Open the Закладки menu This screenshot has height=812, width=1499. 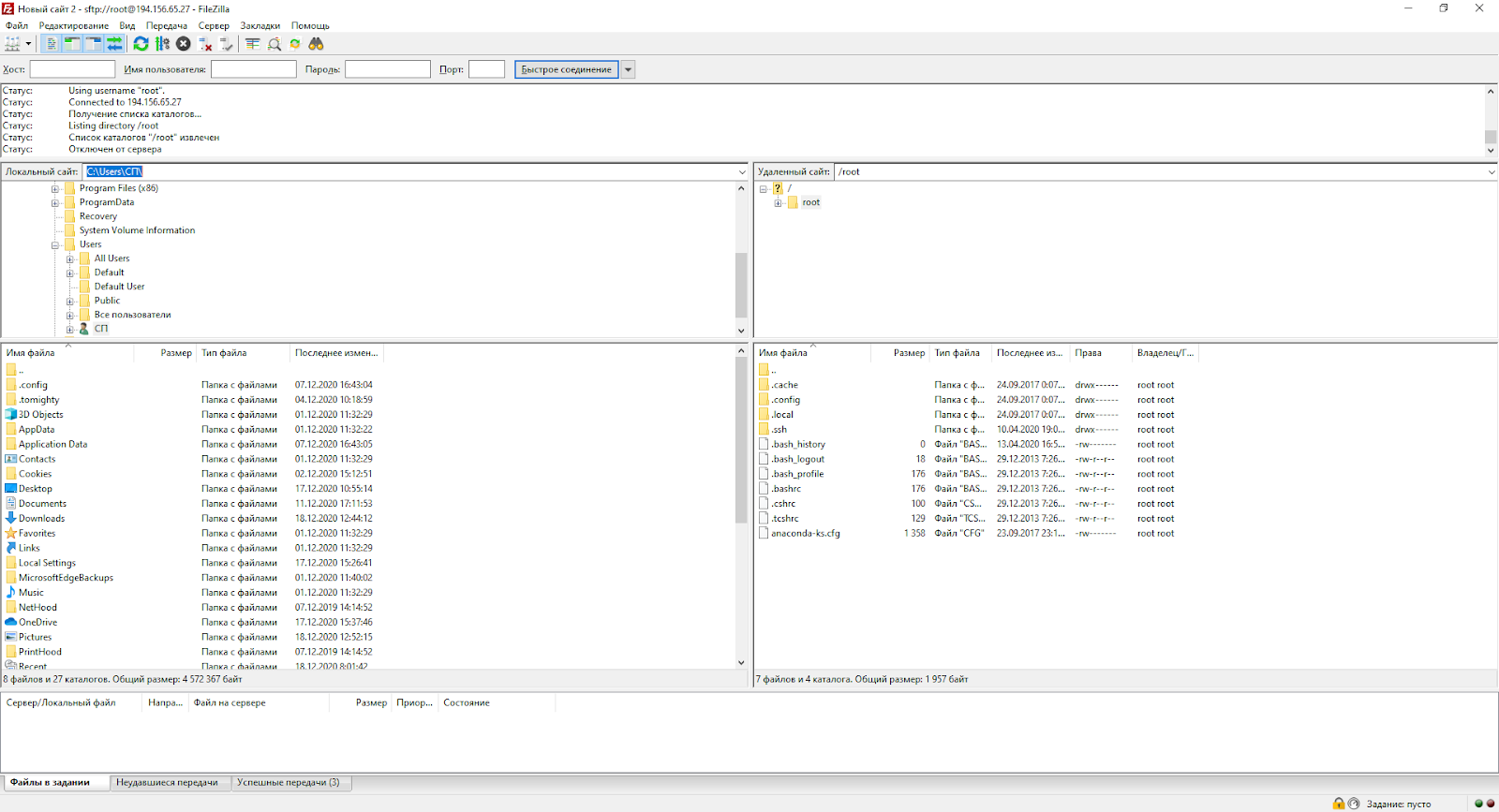[x=260, y=26]
